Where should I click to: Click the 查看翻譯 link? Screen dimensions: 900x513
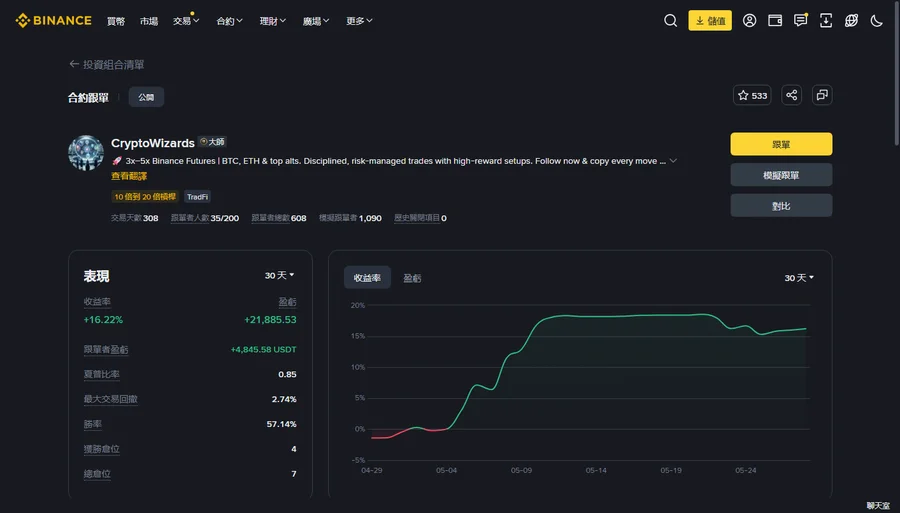pos(129,176)
